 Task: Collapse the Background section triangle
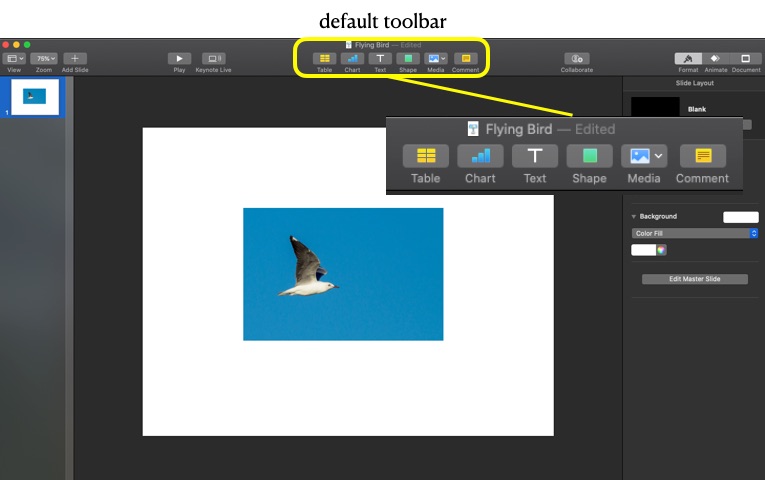point(633,217)
